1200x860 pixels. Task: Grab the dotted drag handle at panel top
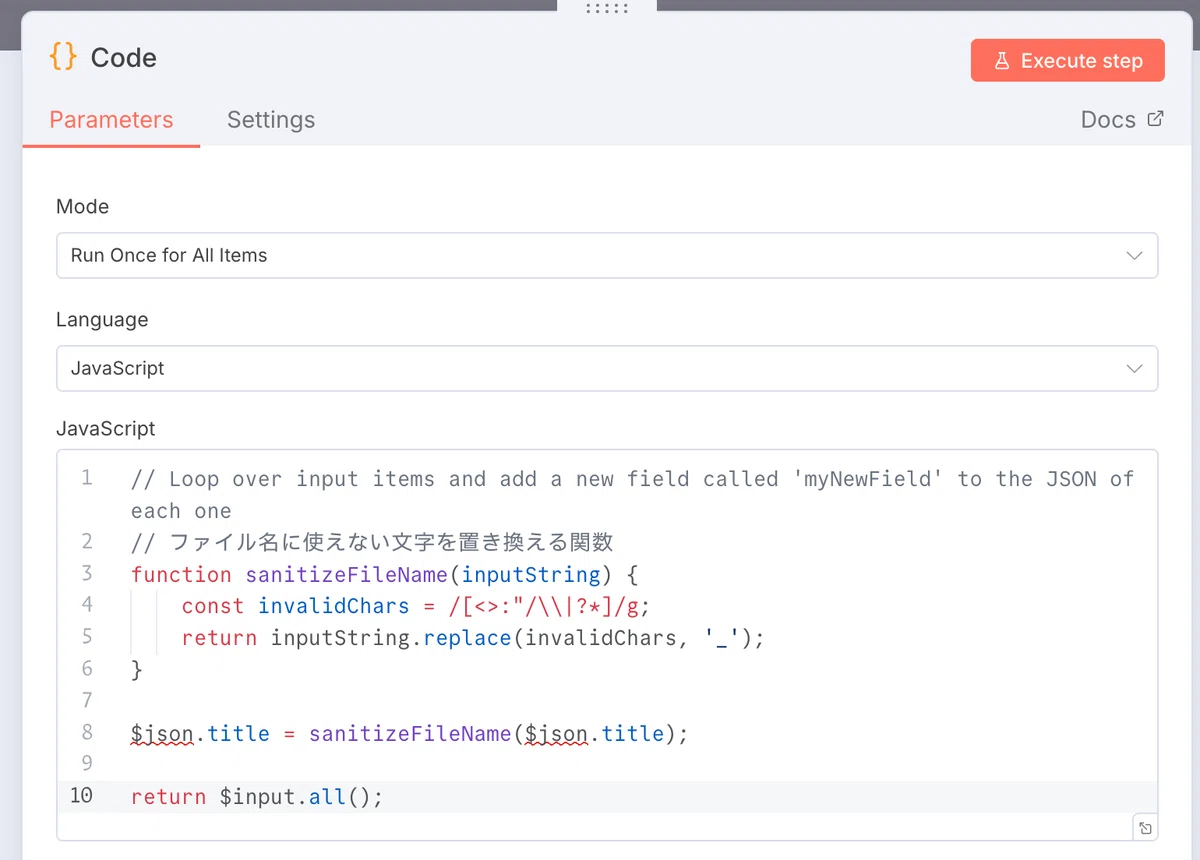[607, 8]
